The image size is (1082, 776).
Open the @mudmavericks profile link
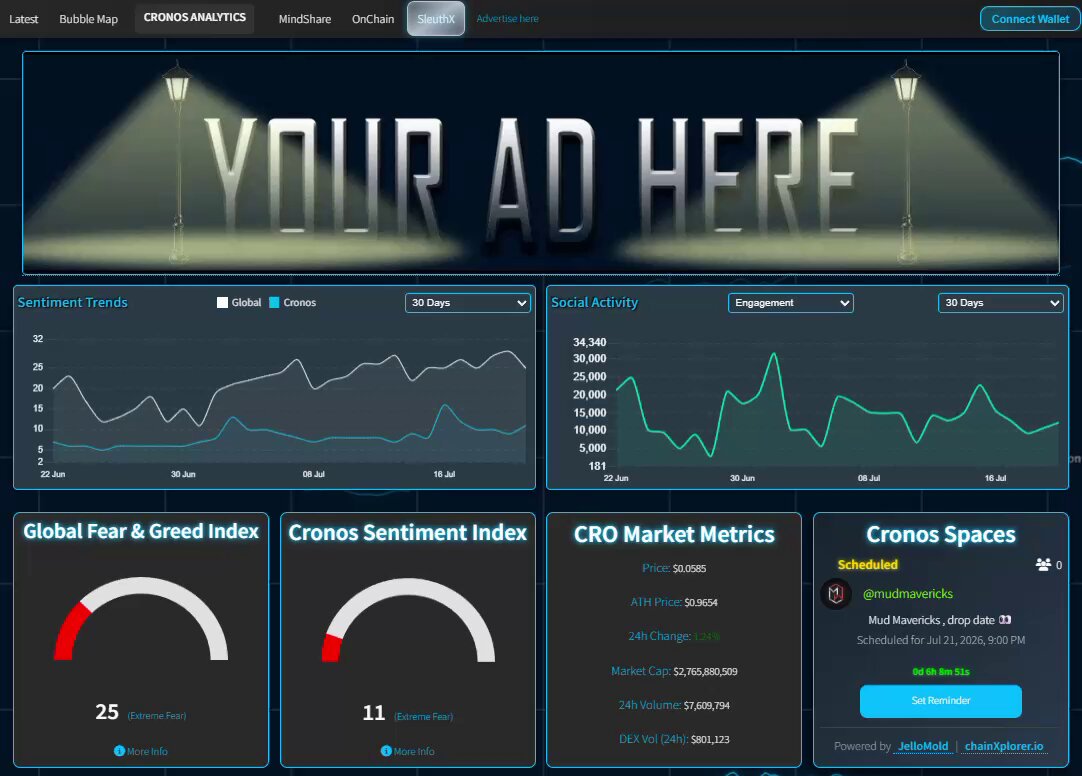coord(907,593)
